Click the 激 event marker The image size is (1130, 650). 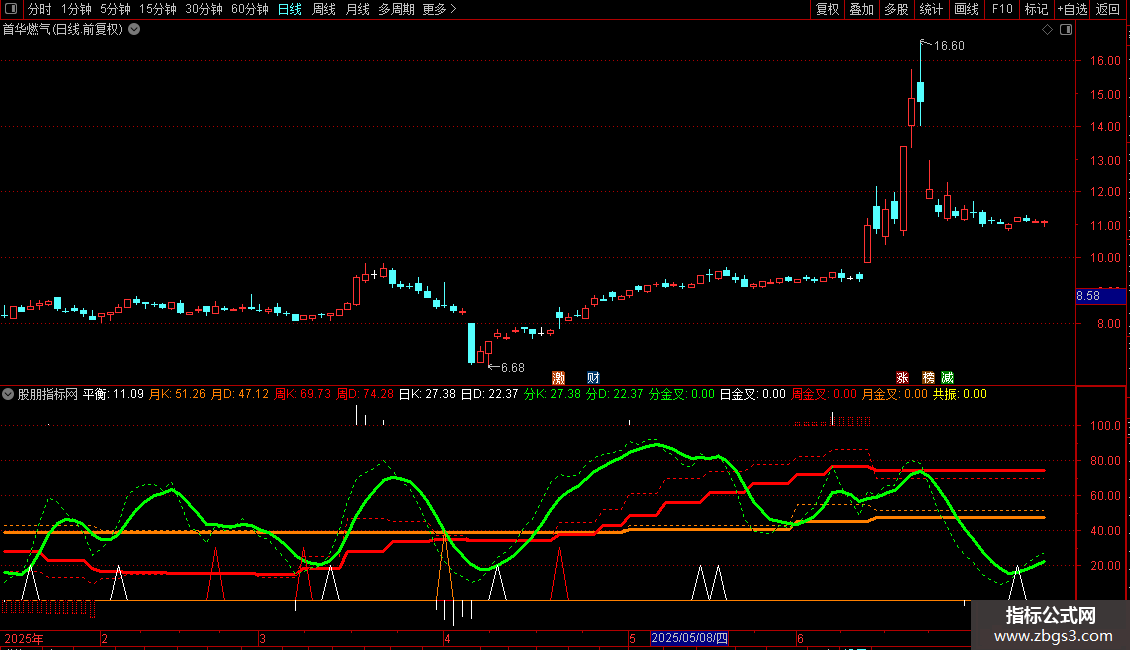(559, 378)
